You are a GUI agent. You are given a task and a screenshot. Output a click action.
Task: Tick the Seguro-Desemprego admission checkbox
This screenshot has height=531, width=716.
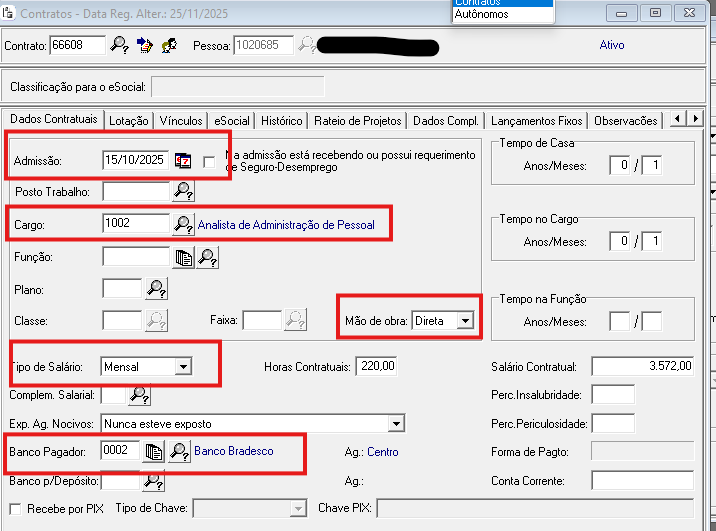[x=209, y=161]
